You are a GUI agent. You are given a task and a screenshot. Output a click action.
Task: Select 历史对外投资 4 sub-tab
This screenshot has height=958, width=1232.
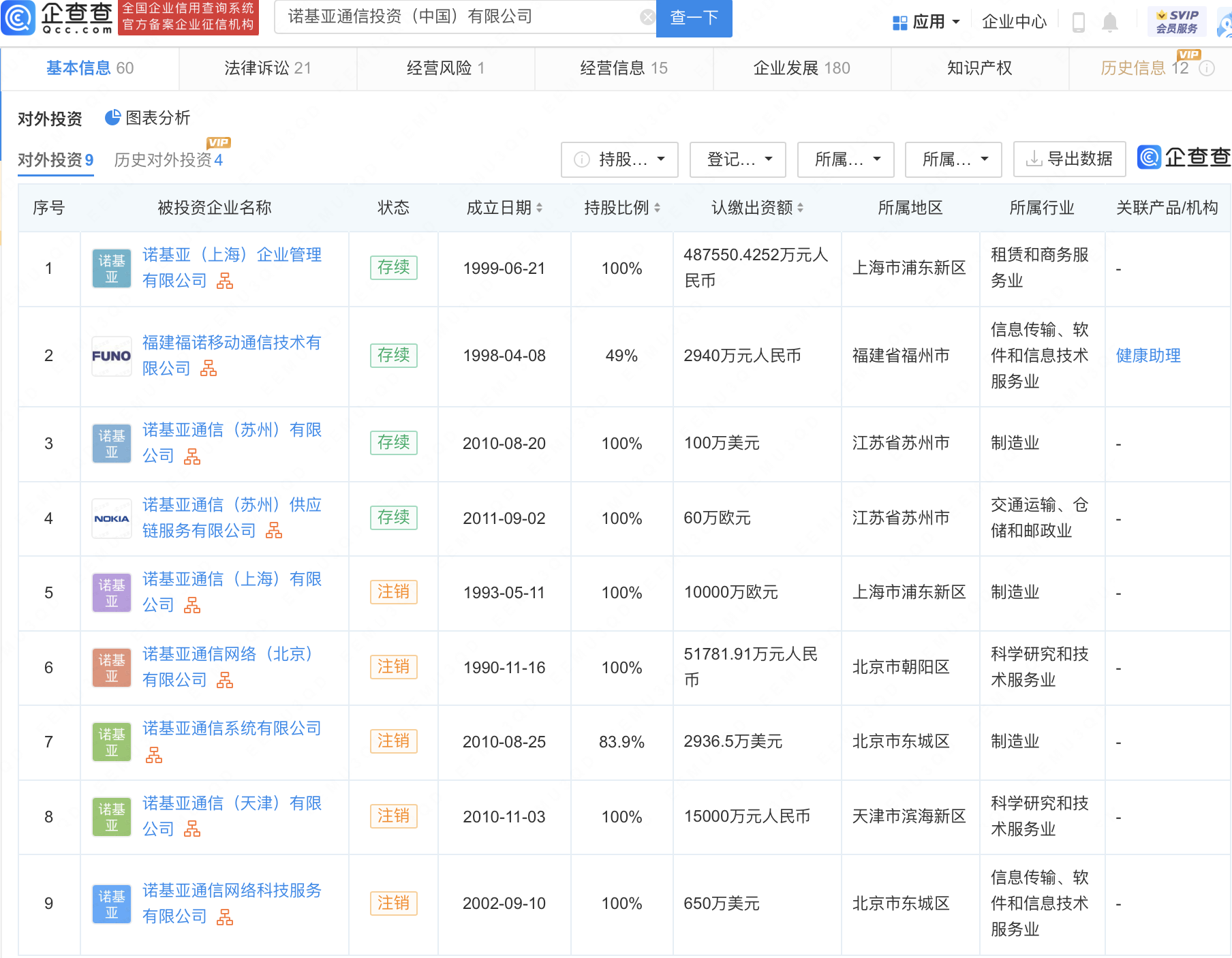pyautogui.click(x=168, y=160)
